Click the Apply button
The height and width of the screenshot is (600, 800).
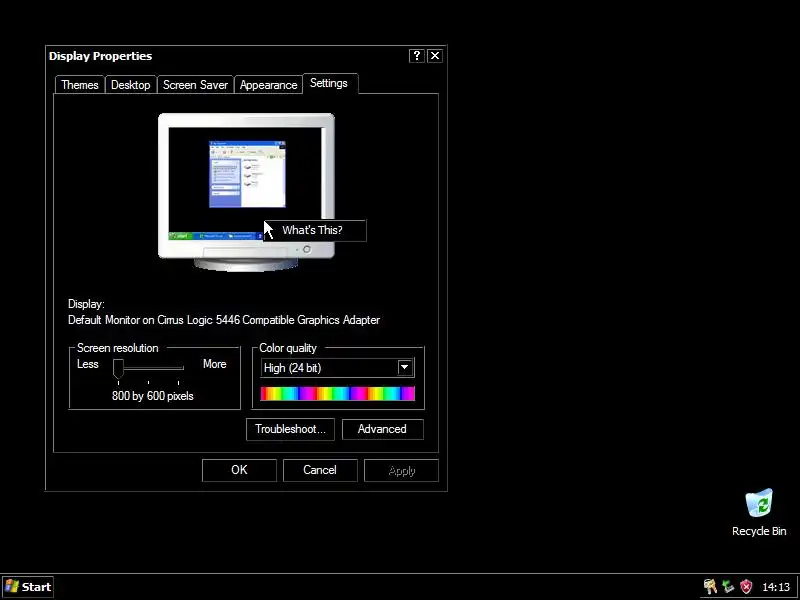coord(402,470)
